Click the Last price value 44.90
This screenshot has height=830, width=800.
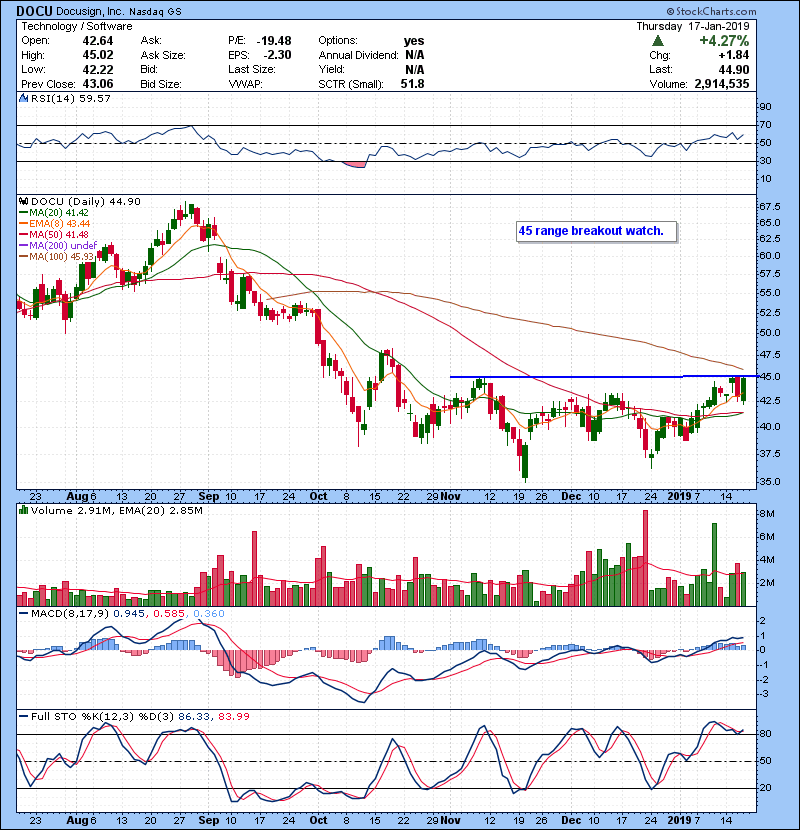tap(734, 69)
